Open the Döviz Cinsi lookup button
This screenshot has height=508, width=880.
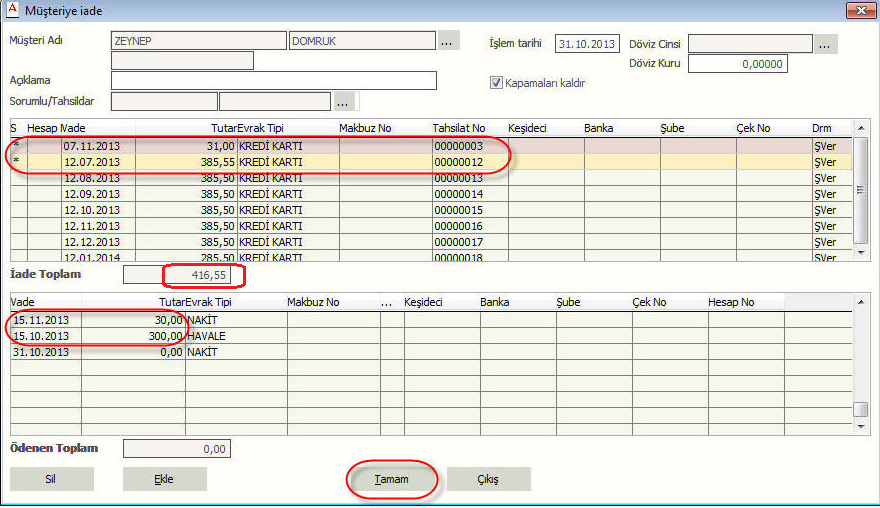[x=825, y=44]
